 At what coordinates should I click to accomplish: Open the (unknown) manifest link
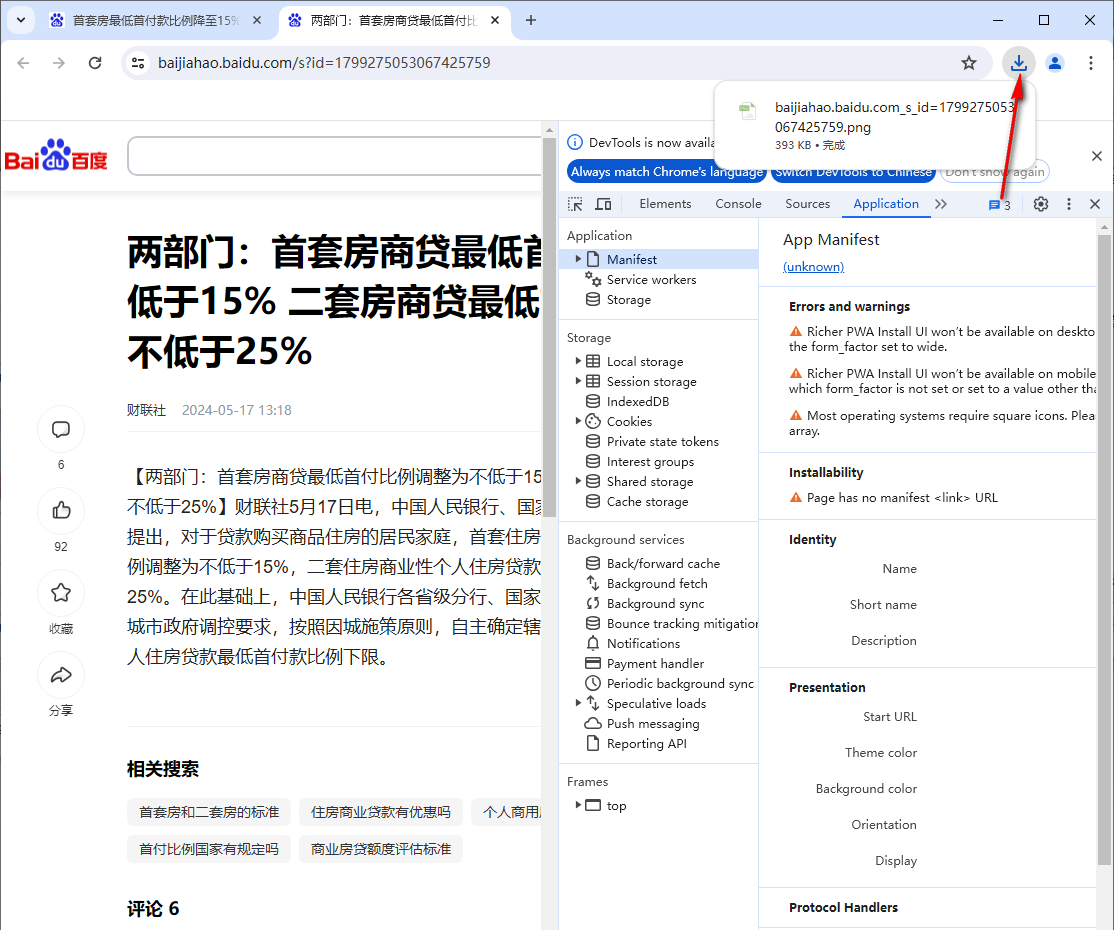coord(813,267)
